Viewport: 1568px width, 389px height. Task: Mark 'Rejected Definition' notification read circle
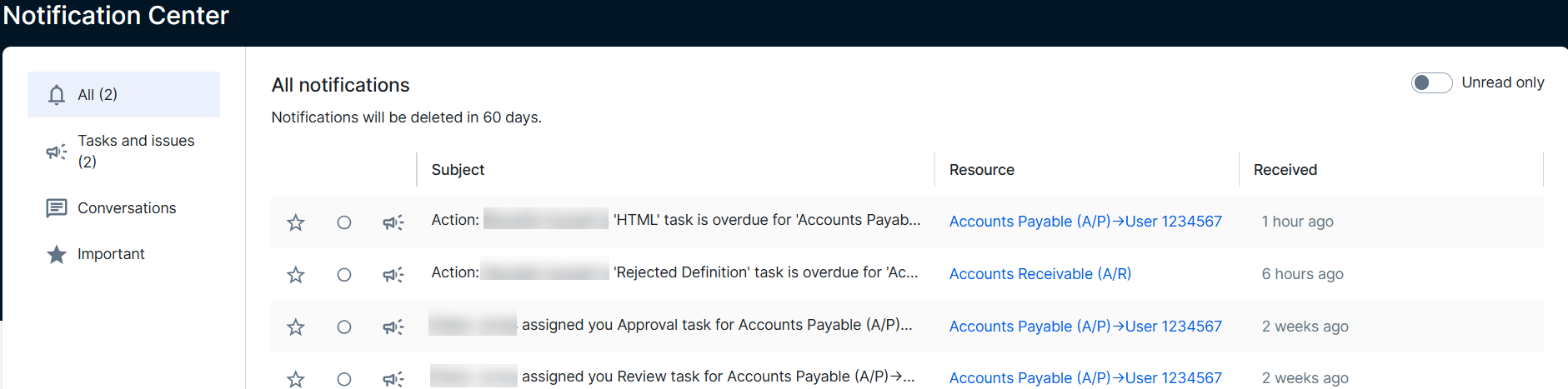[343, 275]
